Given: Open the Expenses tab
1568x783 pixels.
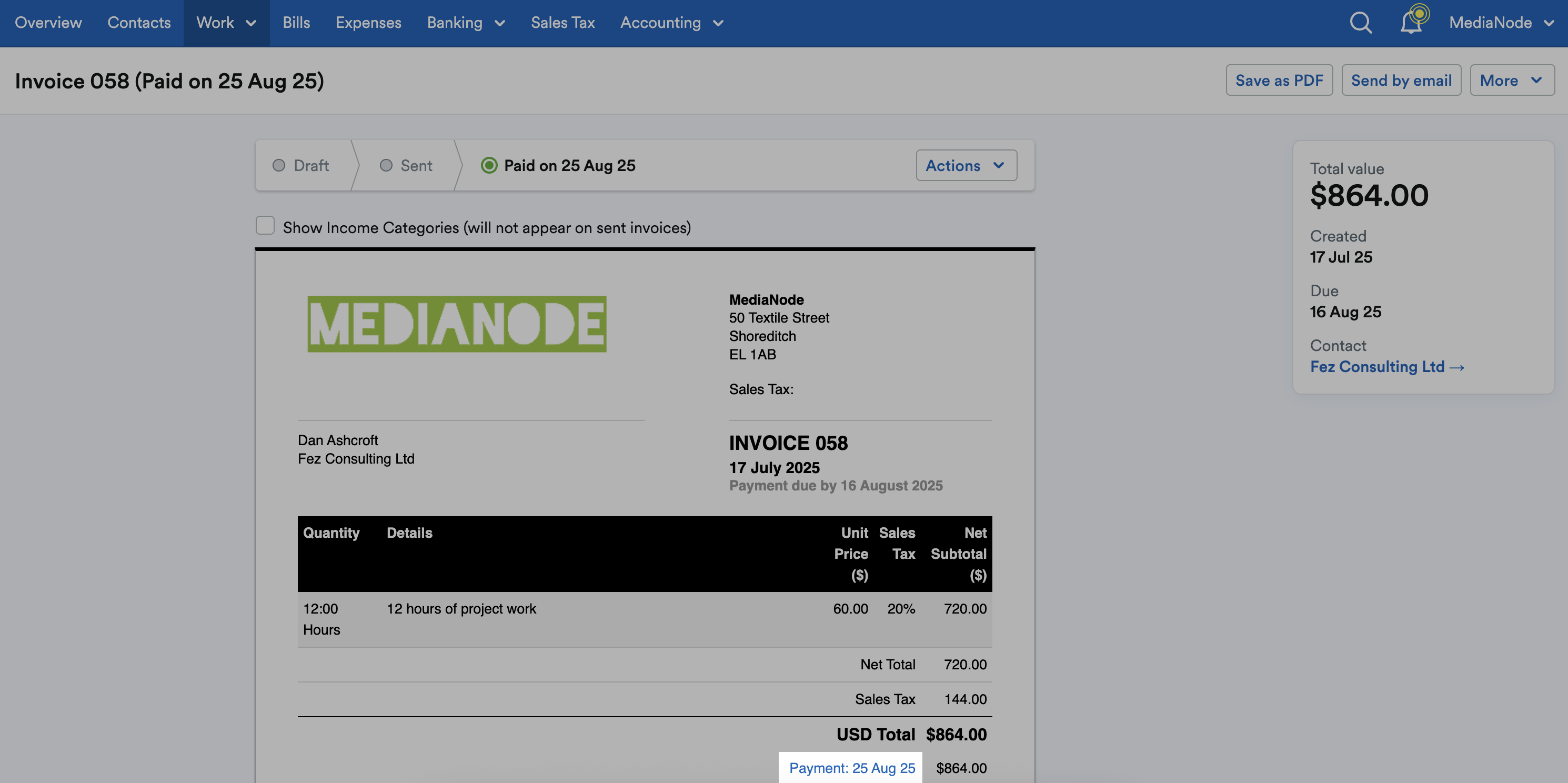Looking at the screenshot, I should click(368, 23).
